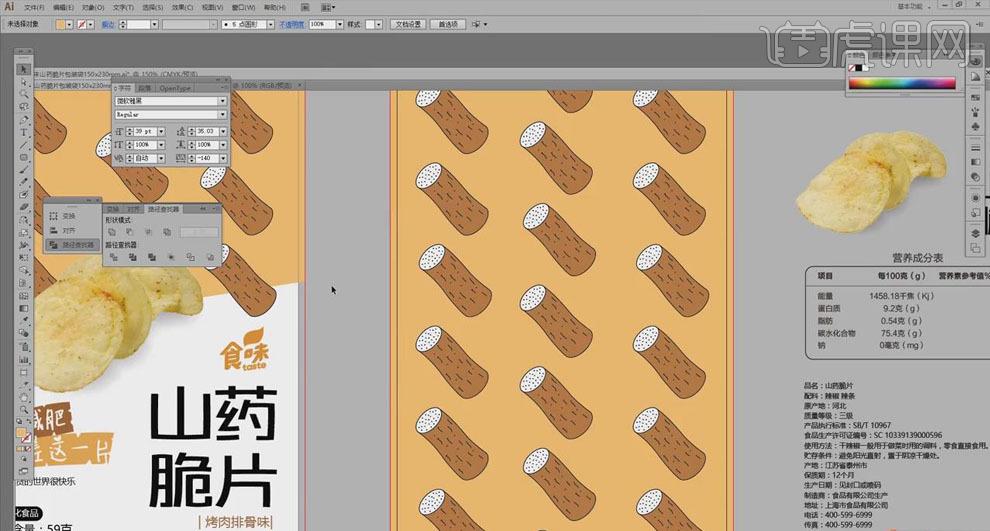This screenshot has height=531, width=990.
Task: Close the 100% (RGB/预览) document tab
Action: (x=299, y=85)
